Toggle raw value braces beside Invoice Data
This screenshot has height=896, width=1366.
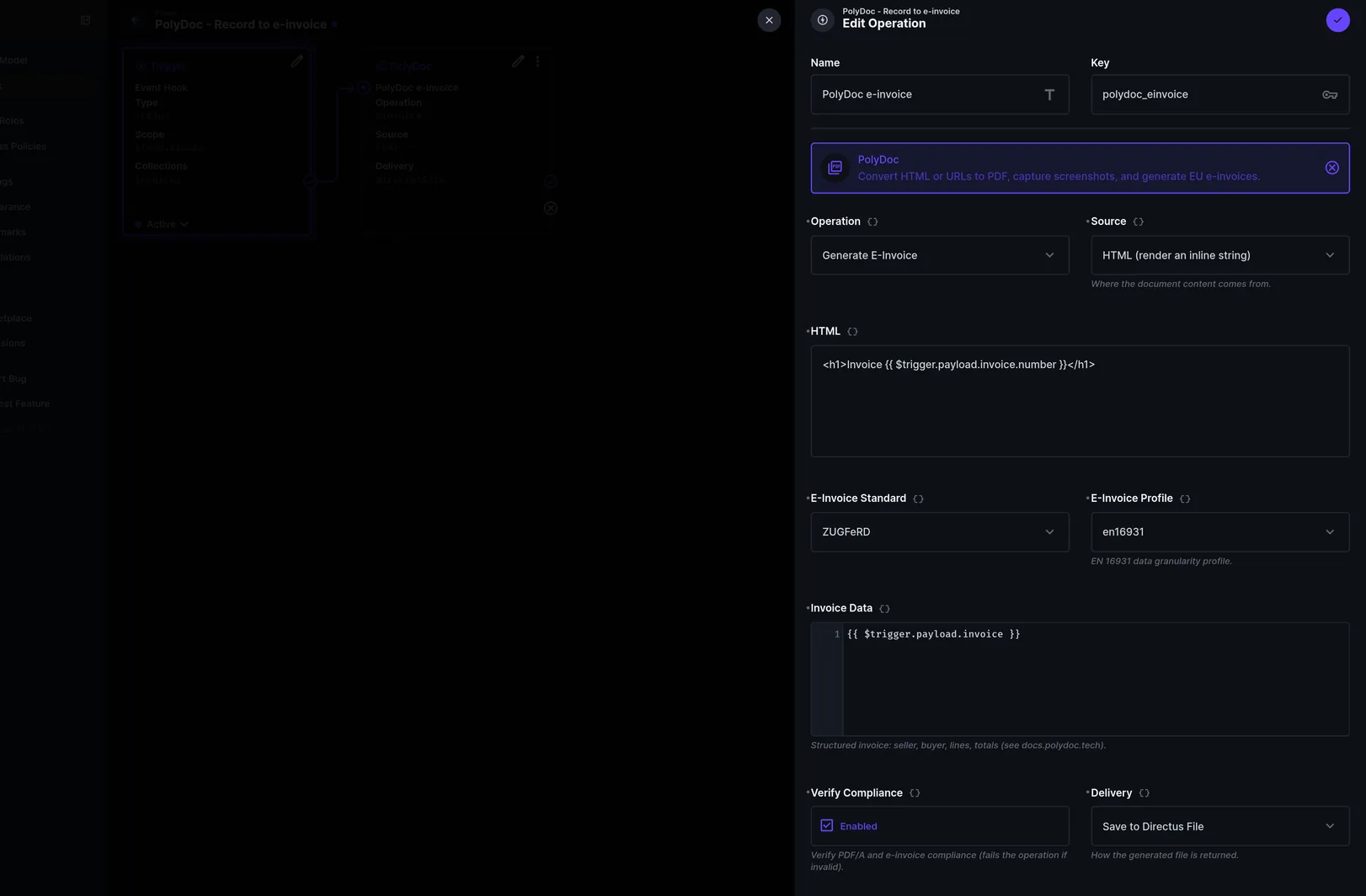point(884,609)
